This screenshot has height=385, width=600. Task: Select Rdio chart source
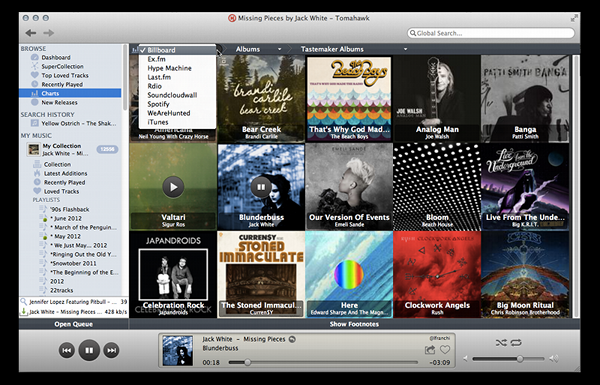pyautogui.click(x=178, y=86)
